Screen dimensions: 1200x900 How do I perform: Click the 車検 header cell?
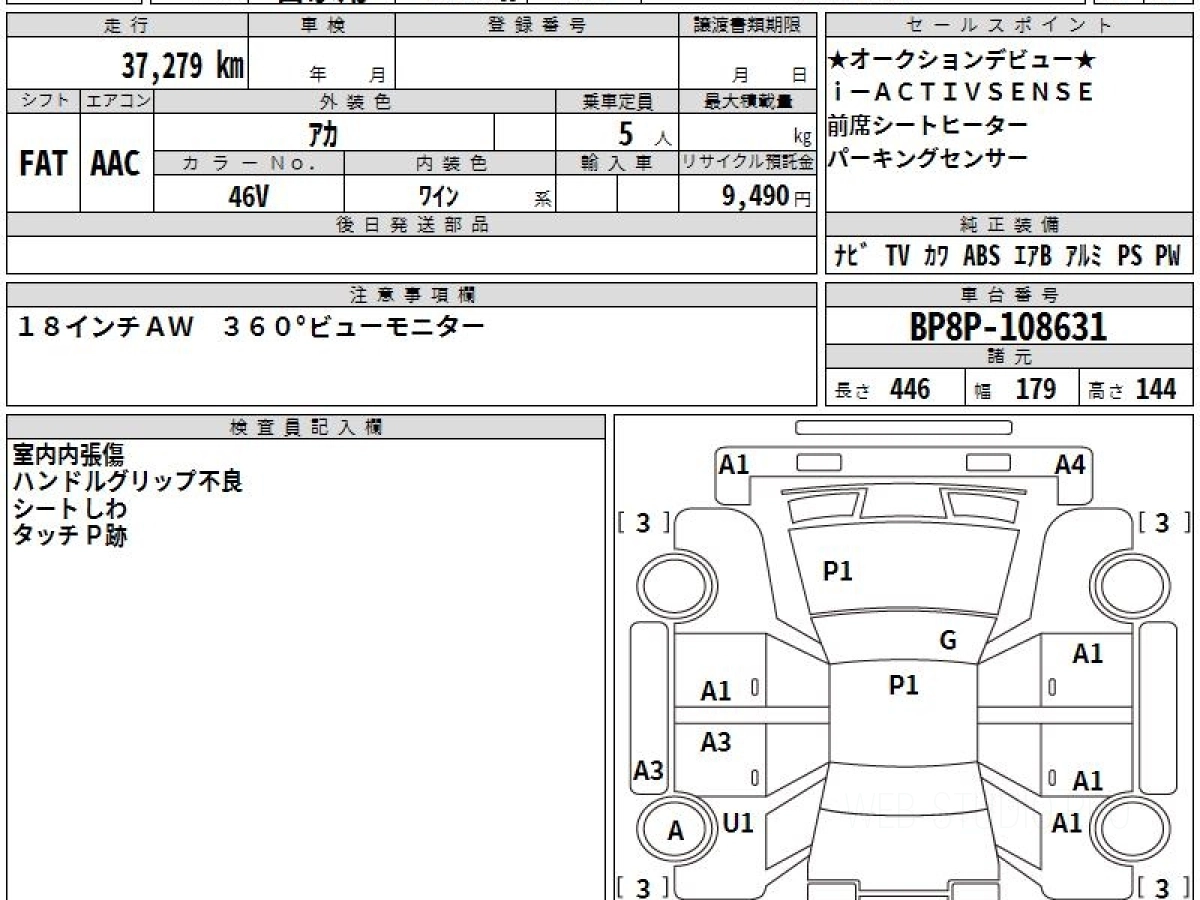[x=320, y=25]
